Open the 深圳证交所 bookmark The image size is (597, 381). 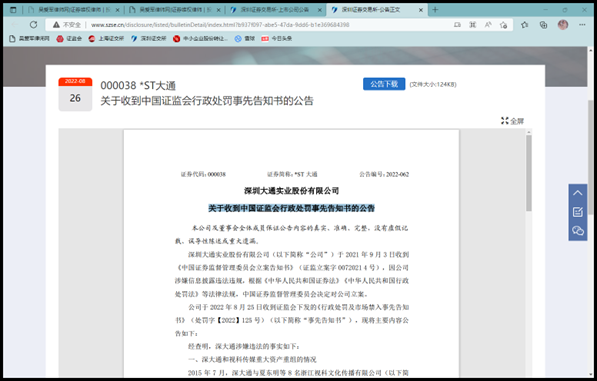tap(148, 38)
